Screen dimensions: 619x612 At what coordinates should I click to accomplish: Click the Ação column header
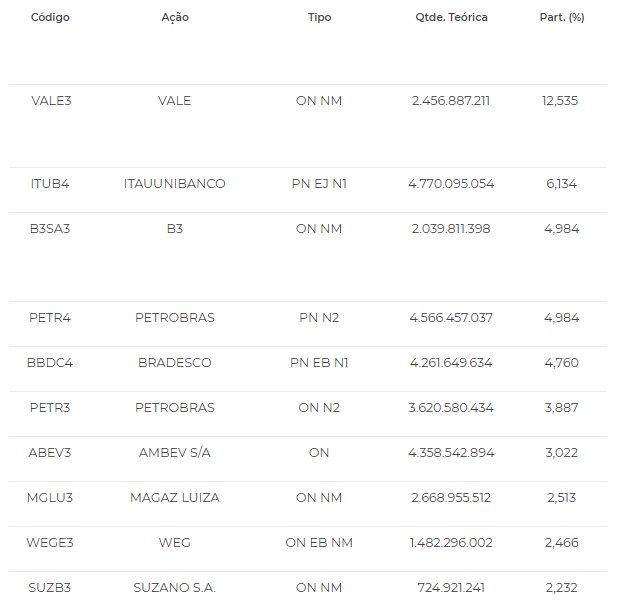click(x=175, y=17)
